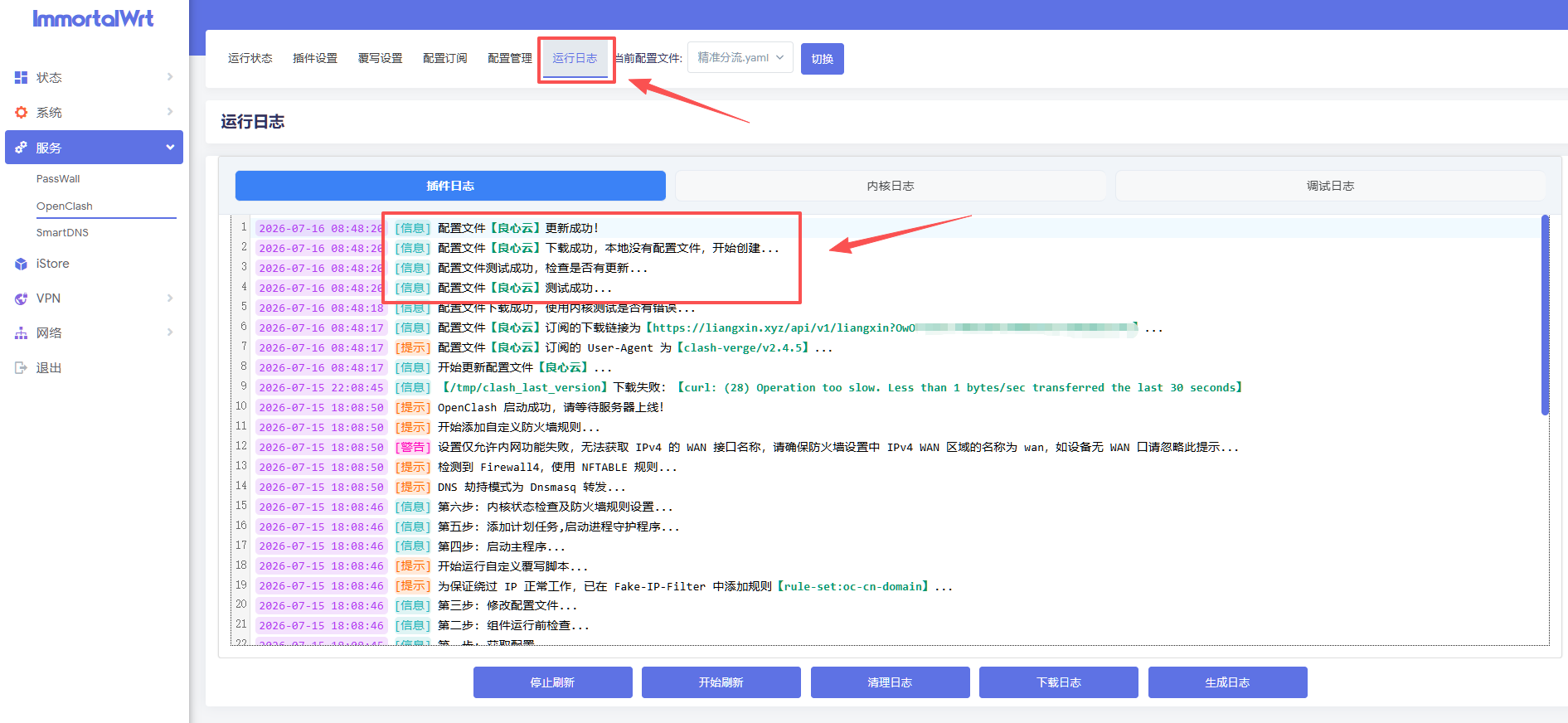This screenshot has width=1568, height=723.
Task: Open the 覆写设置 tab
Action: 380,58
